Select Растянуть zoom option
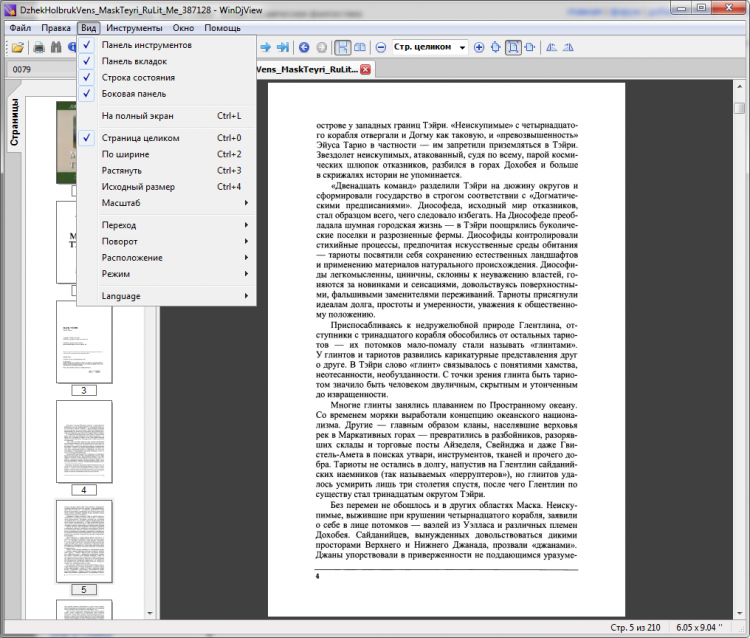The height and width of the screenshot is (638, 750). click(x=166, y=170)
